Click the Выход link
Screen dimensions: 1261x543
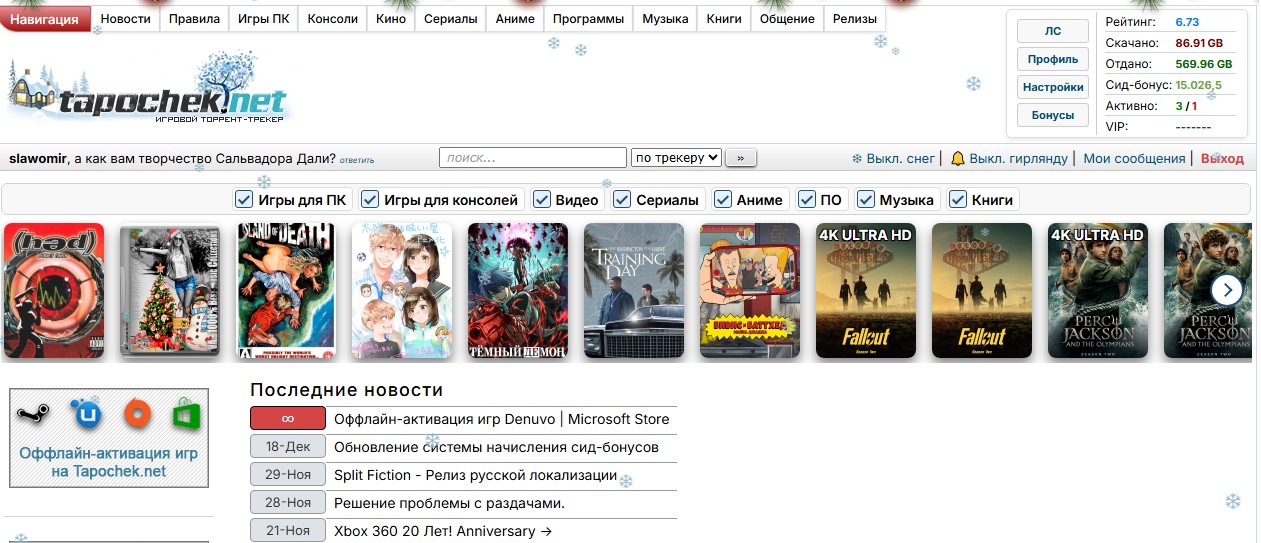(1222, 158)
